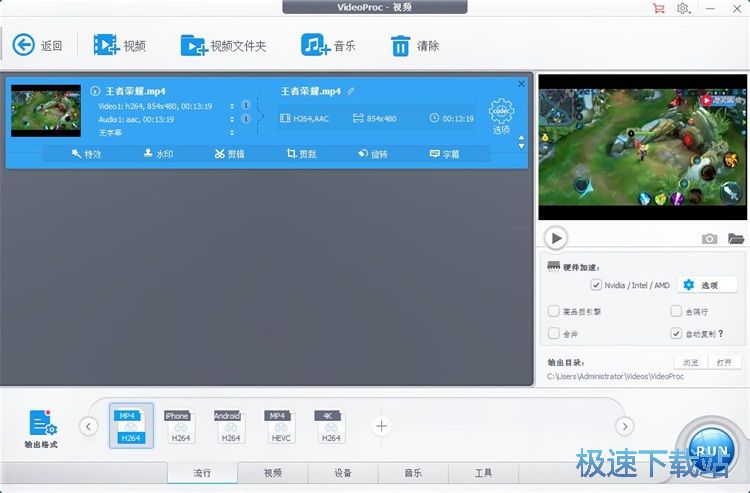Open codec 选项 gear for the video
The width and height of the screenshot is (750, 493).
(x=501, y=116)
